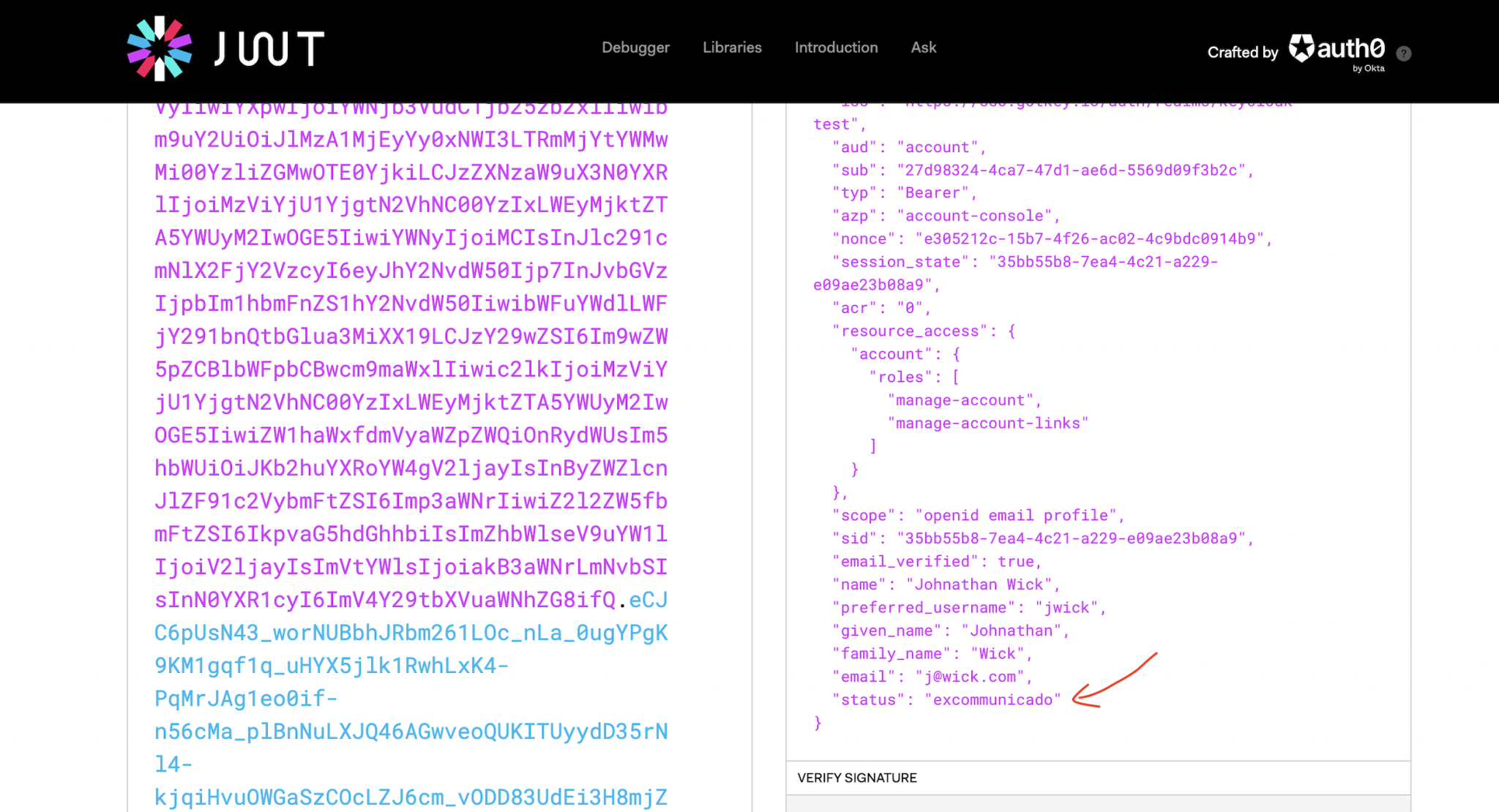This screenshot has width=1499, height=812.
Task: Click the gray question mark help icon
Action: pyautogui.click(x=1403, y=53)
